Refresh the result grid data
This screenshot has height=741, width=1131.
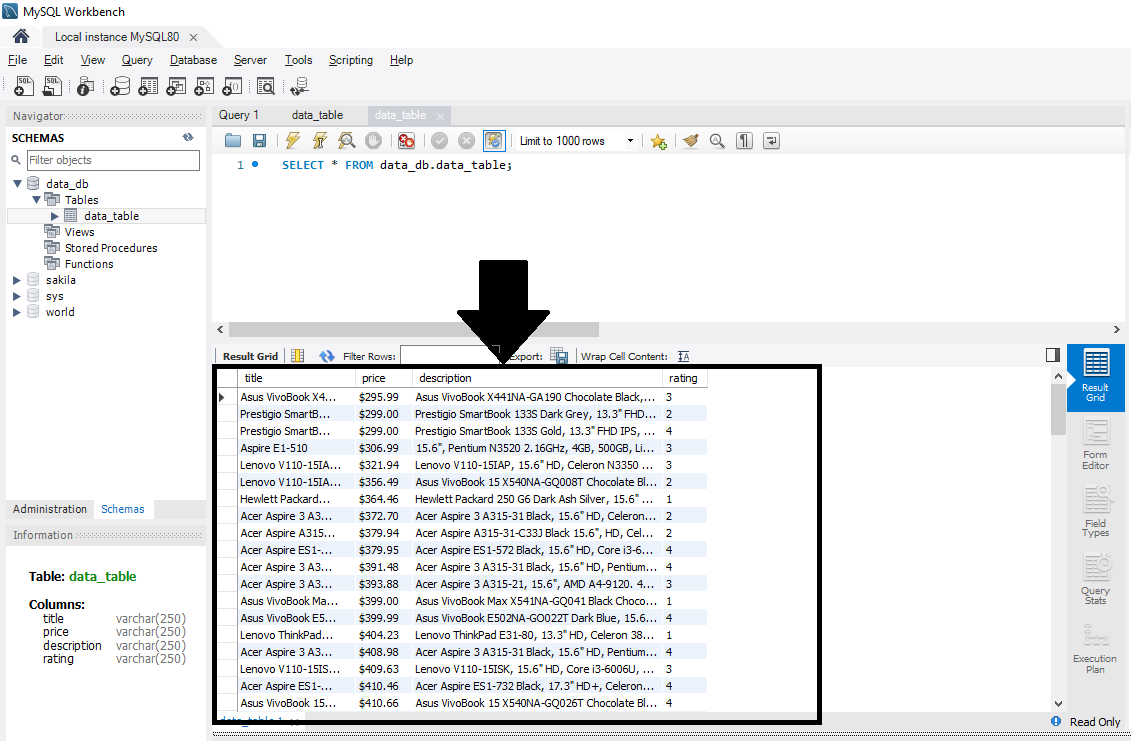tap(326, 356)
